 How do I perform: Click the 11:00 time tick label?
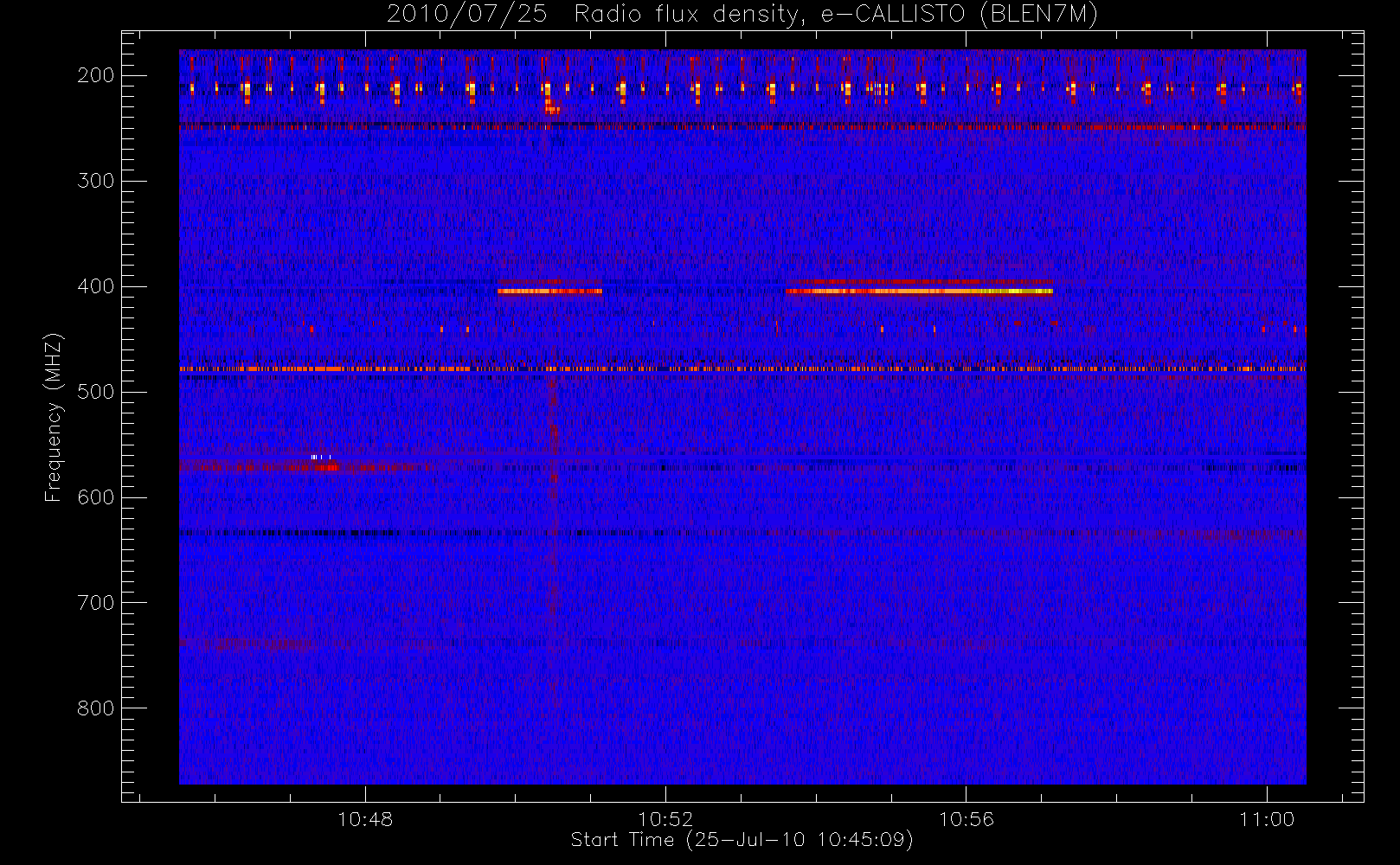pos(1267,819)
